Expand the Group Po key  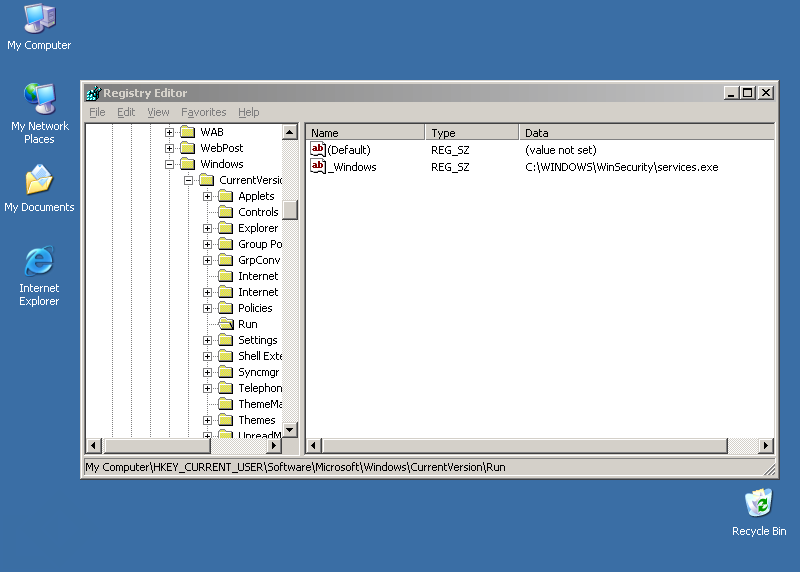tap(207, 244)
